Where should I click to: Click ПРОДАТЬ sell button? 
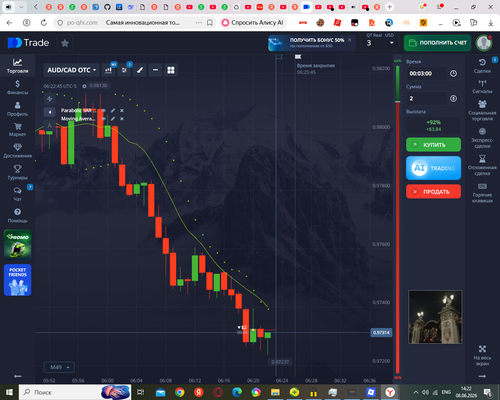(433, 192)
